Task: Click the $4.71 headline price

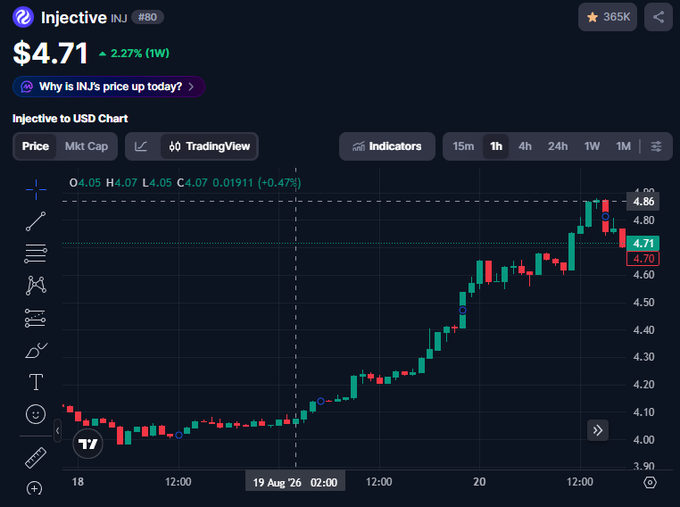Action: (51, 53)
